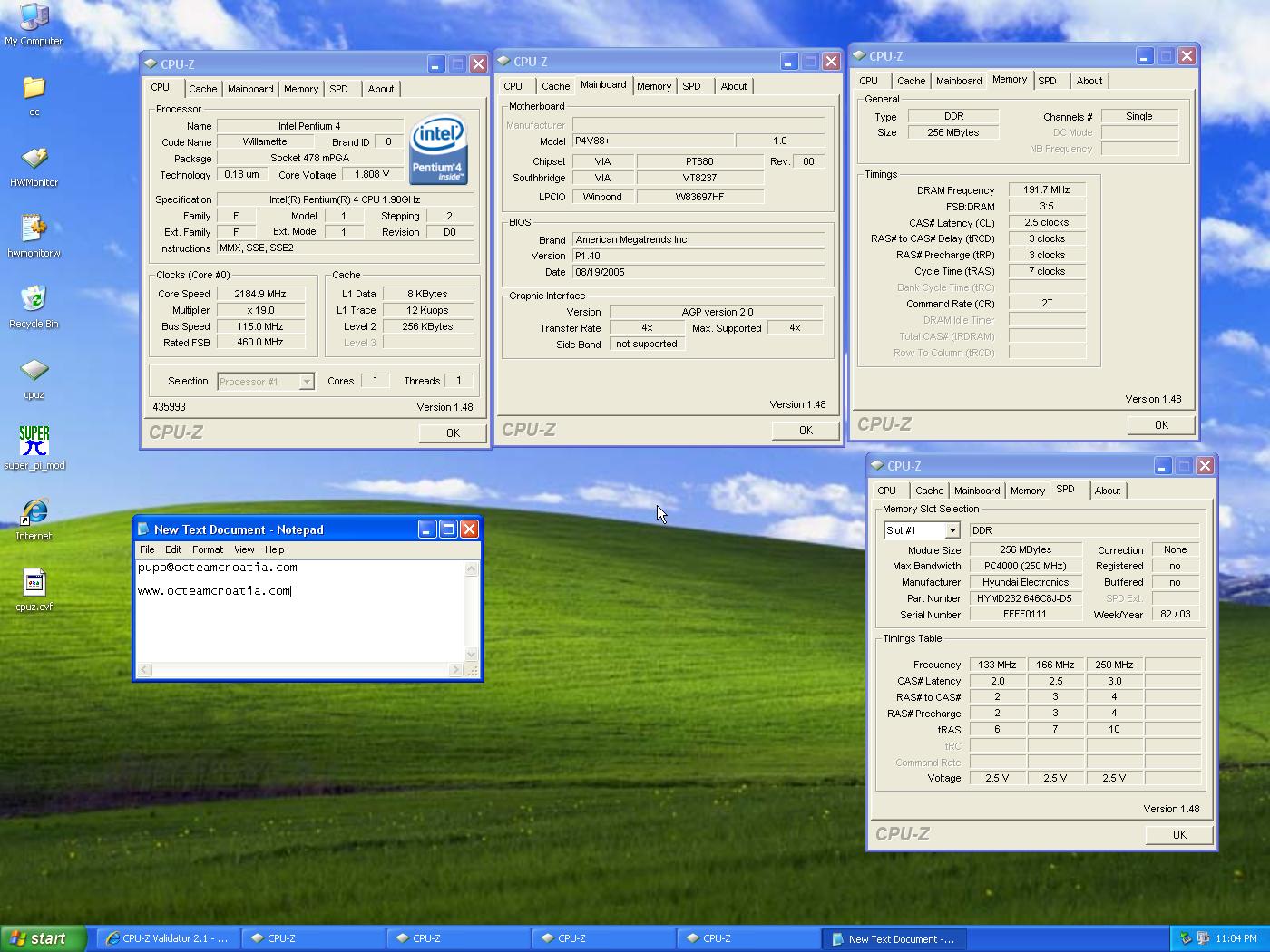Click the DRAM Frequency 191.7 MHz value
The image size is (1270, 952).
[x=1047, y=190]
